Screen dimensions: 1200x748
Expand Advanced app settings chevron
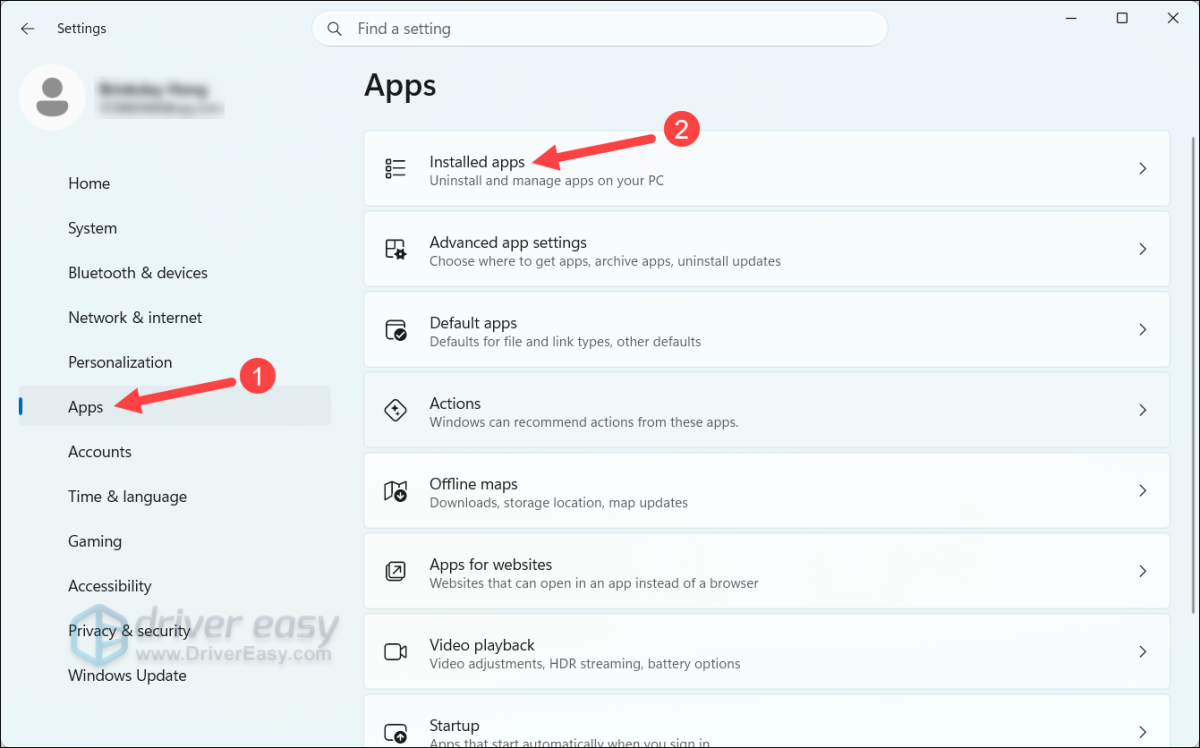pos(1142,249)
